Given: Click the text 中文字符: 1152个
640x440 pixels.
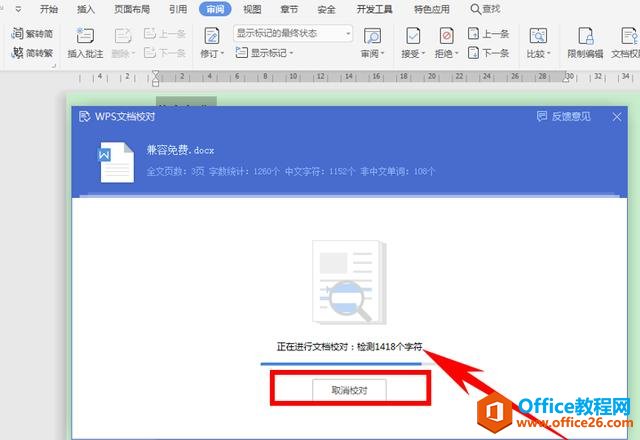Looking at the screenshot, I should pos(320,171).
